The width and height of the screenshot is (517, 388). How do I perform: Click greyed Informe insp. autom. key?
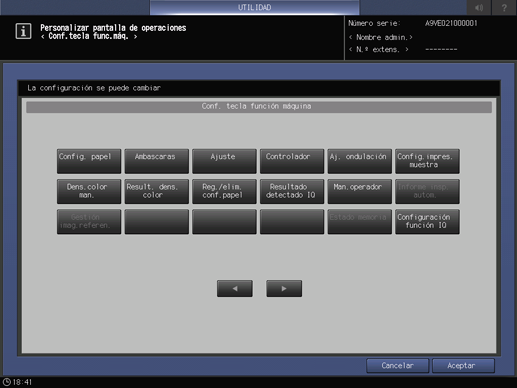[427, 191]
